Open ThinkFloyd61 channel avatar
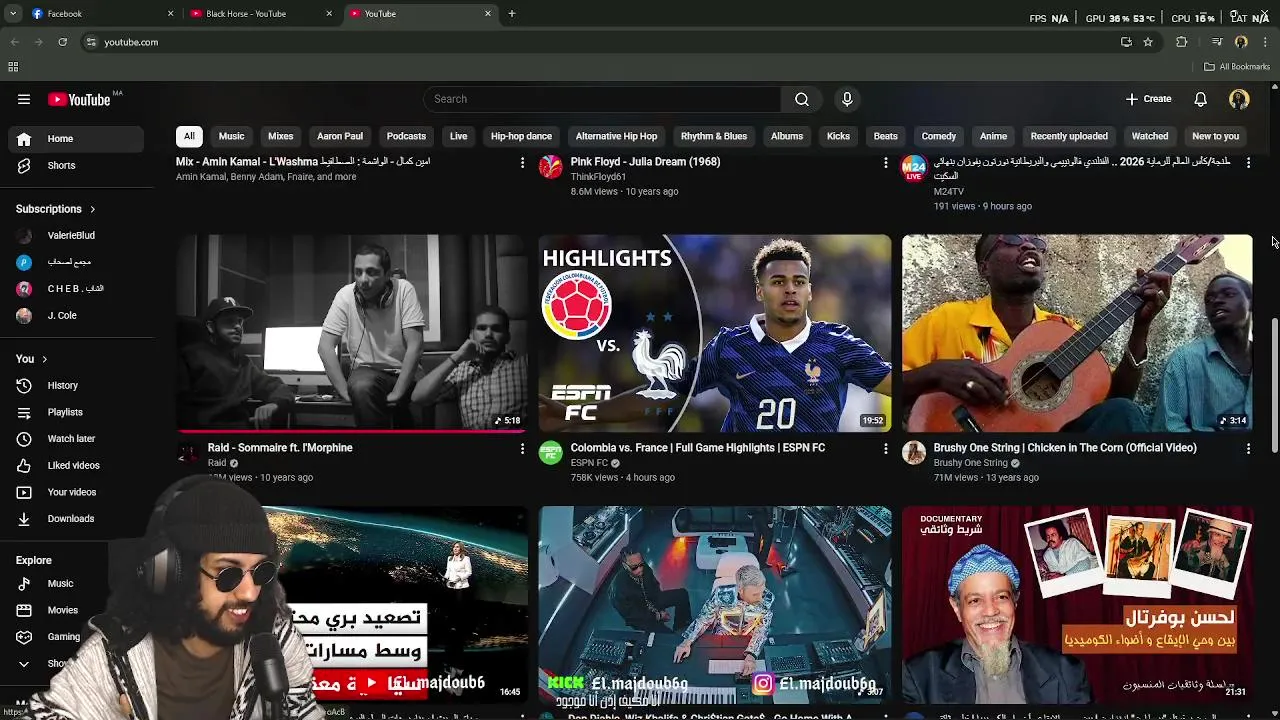The width and height of the screenshot is (1280, 720). (551, 167)
